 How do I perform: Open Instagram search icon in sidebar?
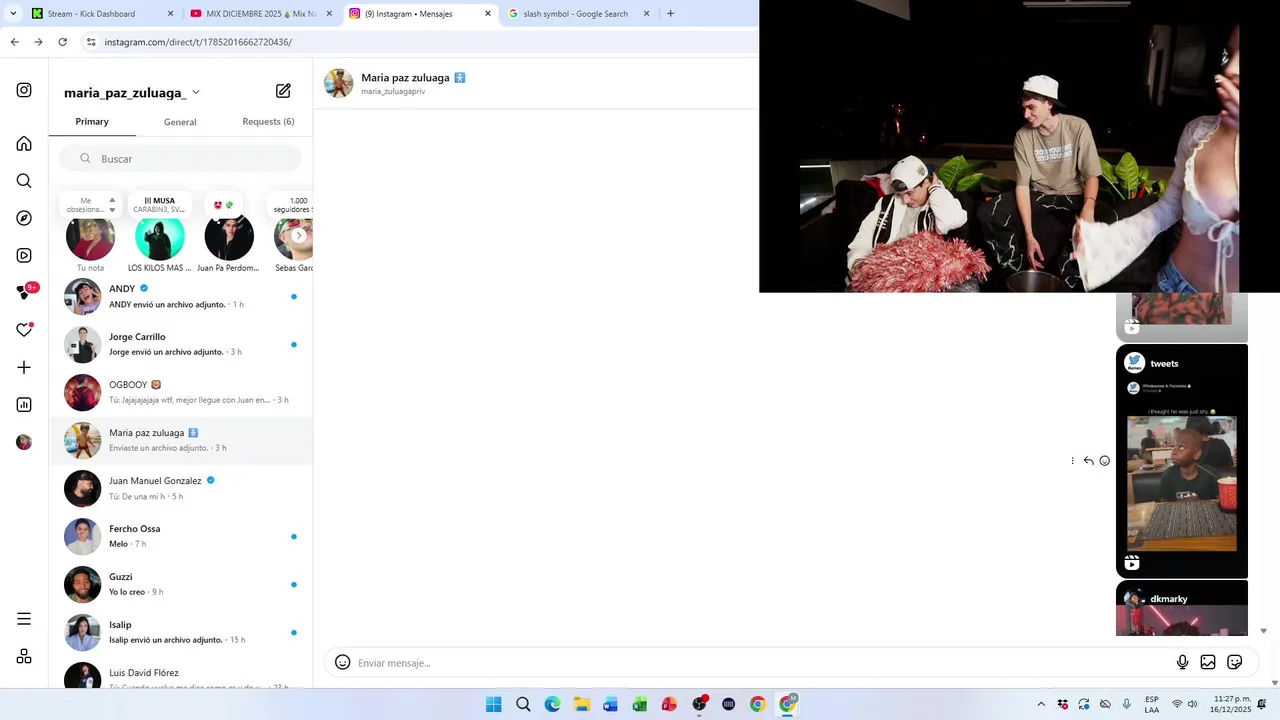click(x=24, y=181)
